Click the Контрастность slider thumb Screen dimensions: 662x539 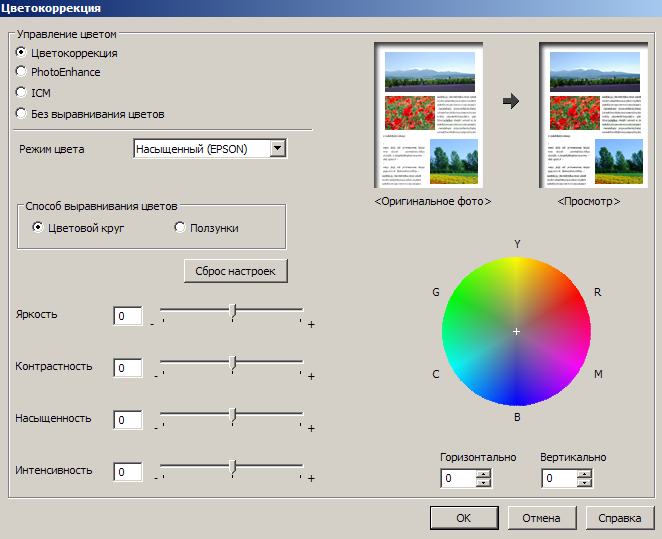point(232,363)
